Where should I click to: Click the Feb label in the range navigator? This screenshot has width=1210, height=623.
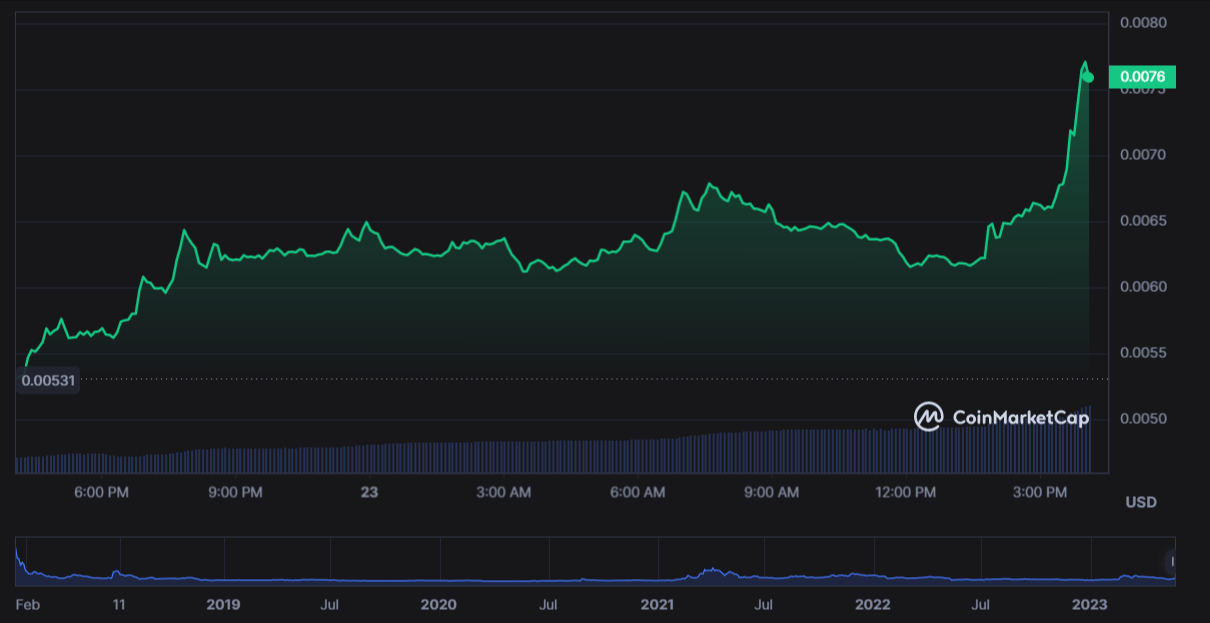coord(27,605)
